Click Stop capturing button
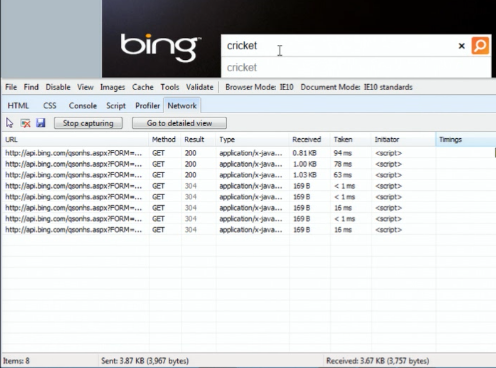This screenshot has height=368, width=496. click(x=88, y=123)
